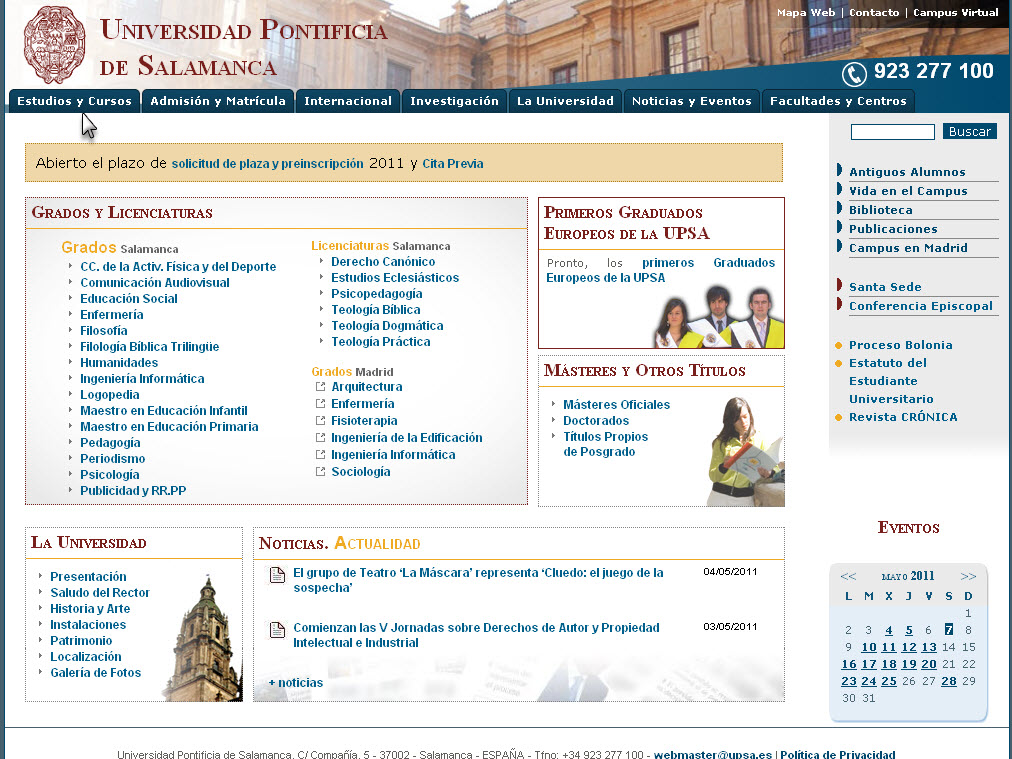This screenshot has height=759, width=1012.
Task: Open the Mapa Web link
Action: 805,12
